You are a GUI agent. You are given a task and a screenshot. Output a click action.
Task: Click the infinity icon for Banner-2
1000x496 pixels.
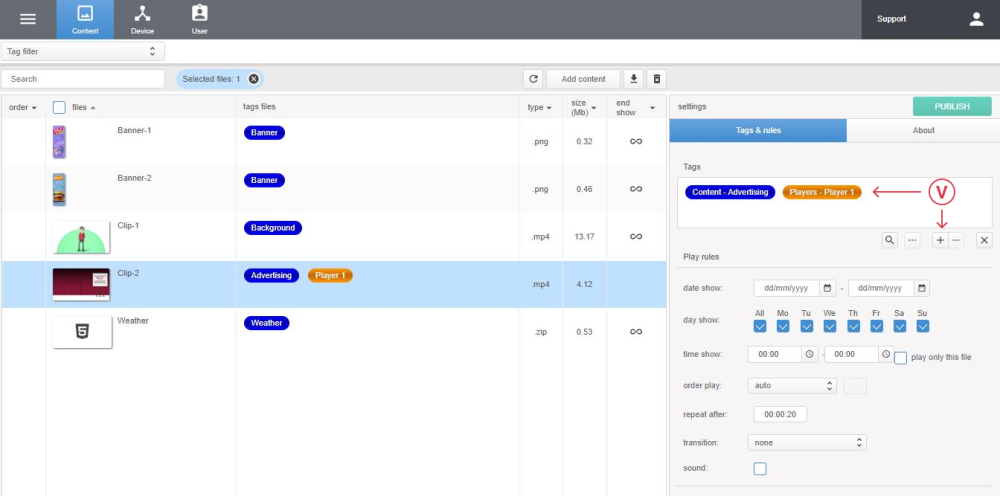(636, 189)
